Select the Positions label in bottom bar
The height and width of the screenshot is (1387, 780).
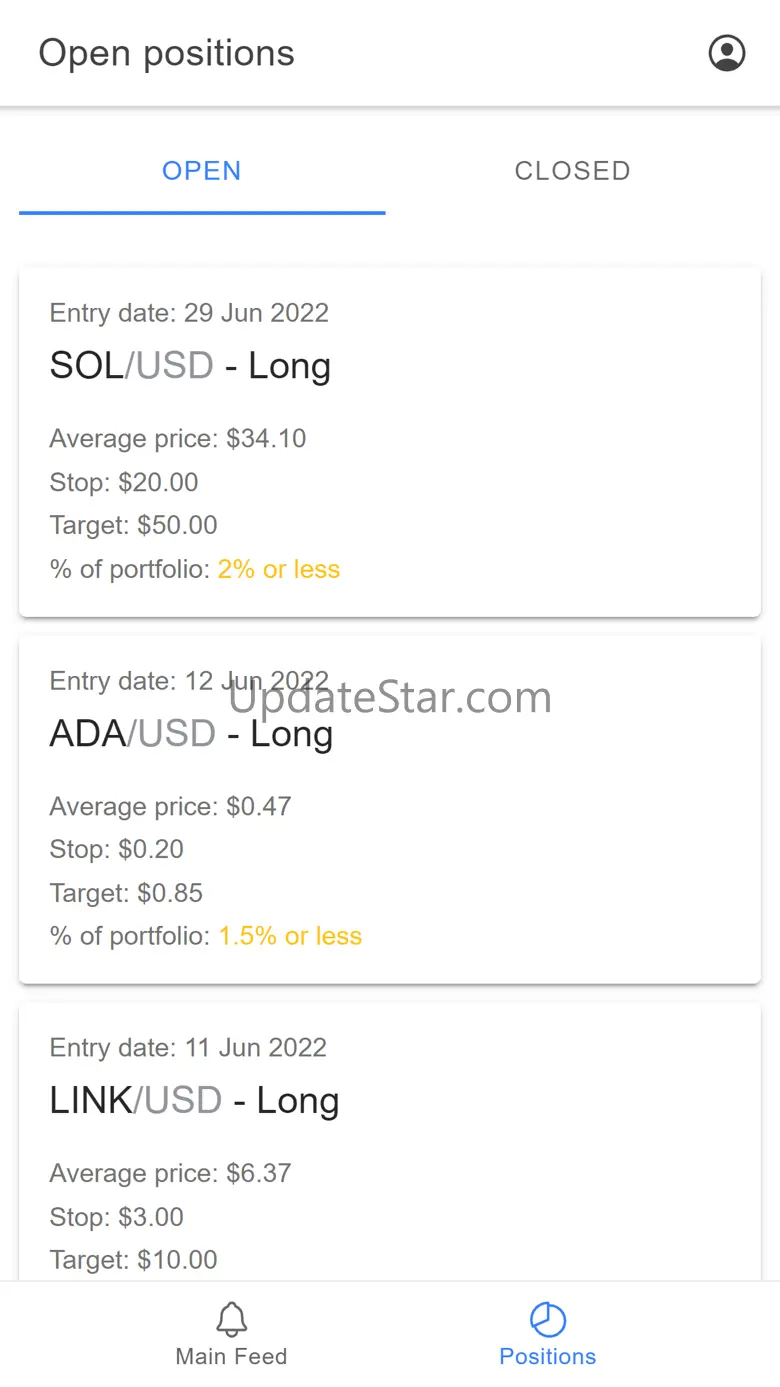click(x=548, y=1357)
